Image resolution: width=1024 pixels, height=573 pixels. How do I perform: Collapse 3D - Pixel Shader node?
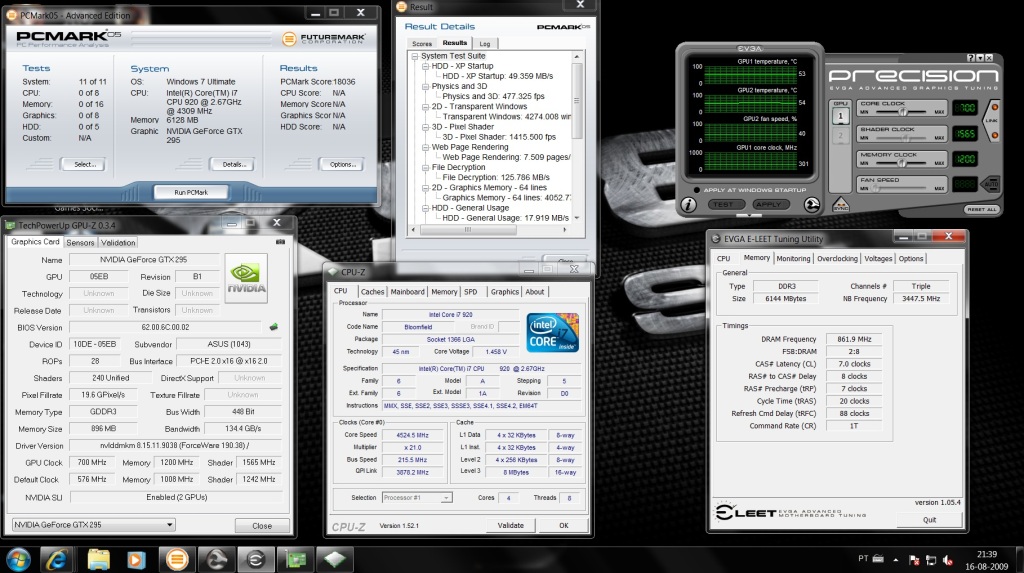(425, 127)
